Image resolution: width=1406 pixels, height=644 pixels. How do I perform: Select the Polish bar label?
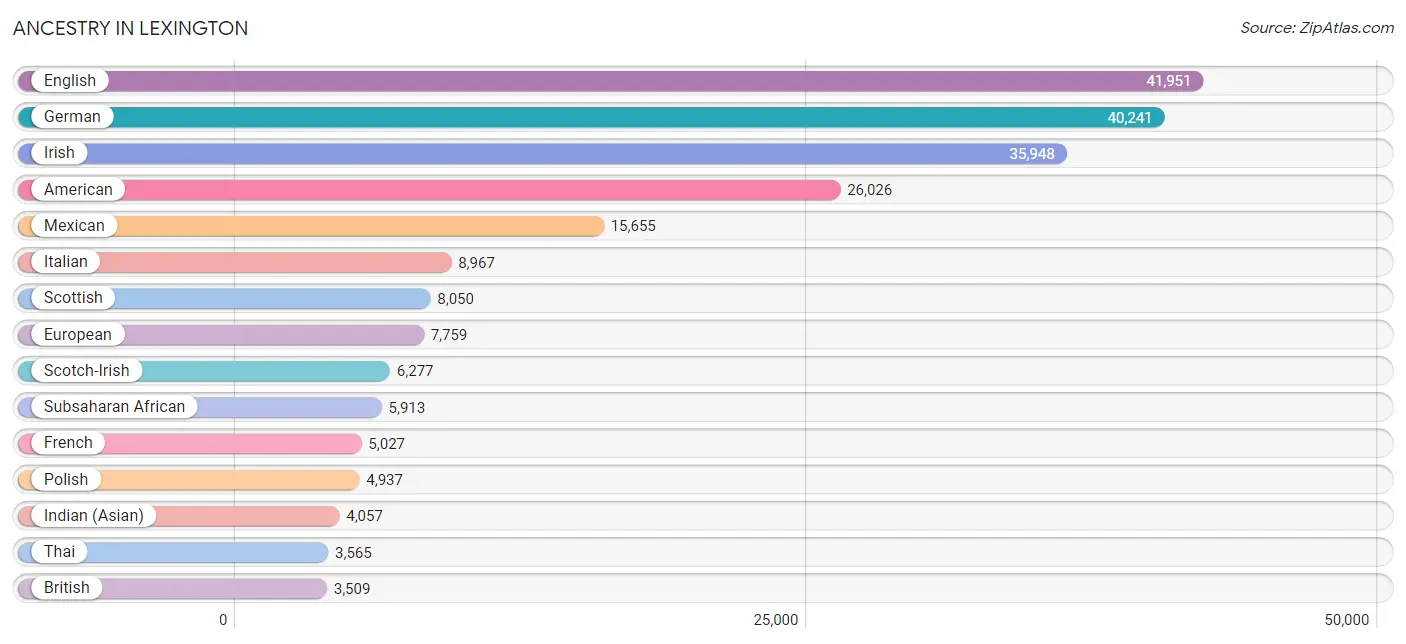66,480
